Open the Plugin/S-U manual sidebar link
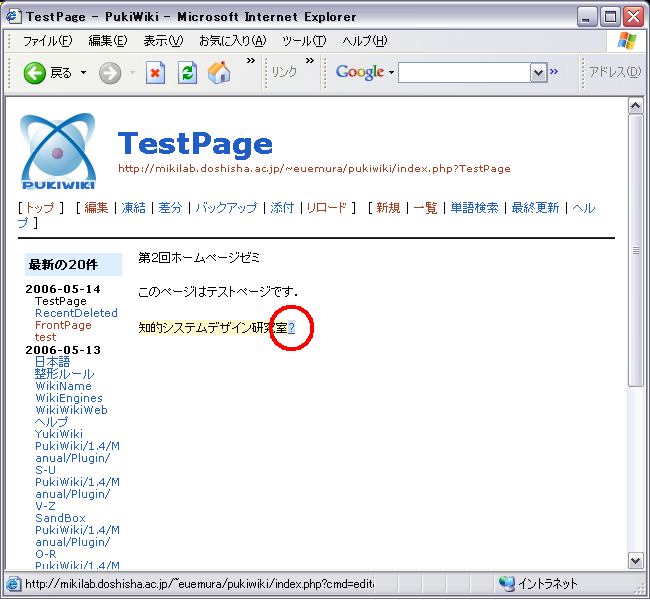The image size is (650, 600). point(77,458)
